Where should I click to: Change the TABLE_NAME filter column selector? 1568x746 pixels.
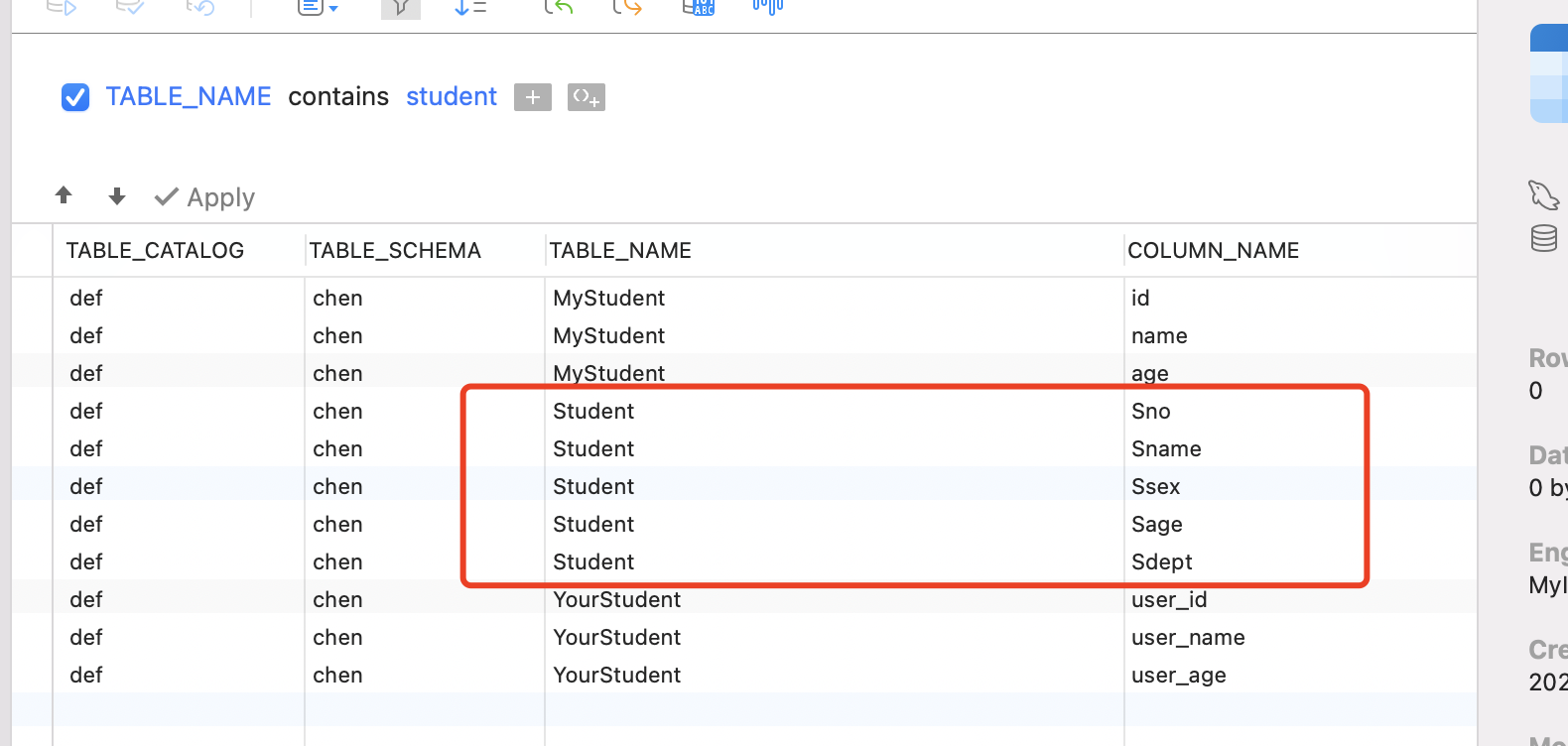point(189,96)
